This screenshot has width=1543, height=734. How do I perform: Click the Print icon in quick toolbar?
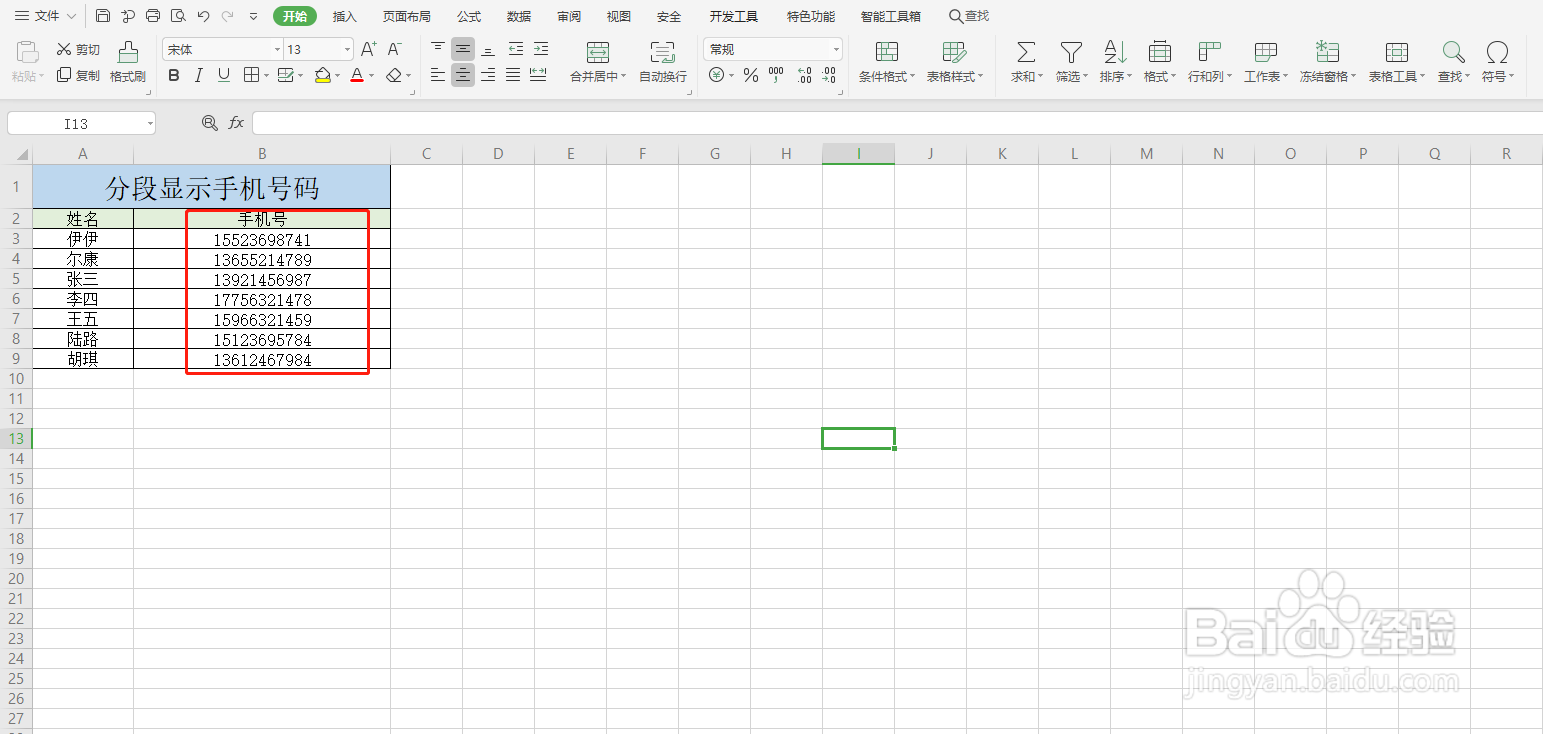[x=153, y=16]
